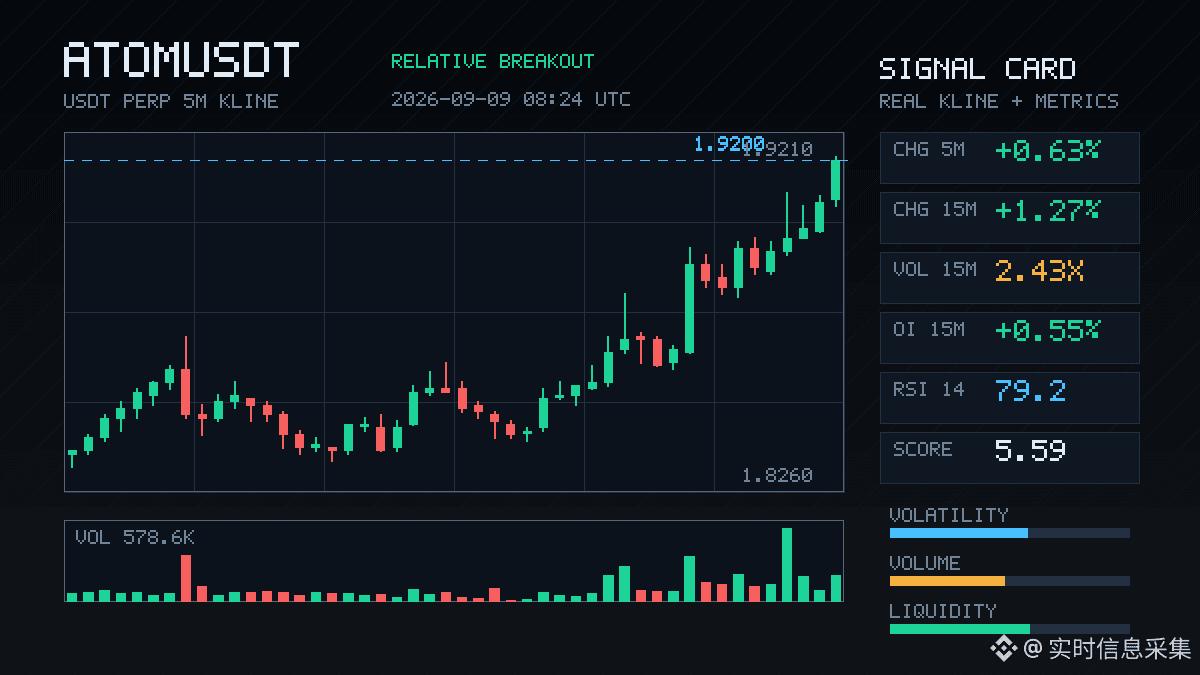Click the tall red volume bar

[x=185, y=578]
